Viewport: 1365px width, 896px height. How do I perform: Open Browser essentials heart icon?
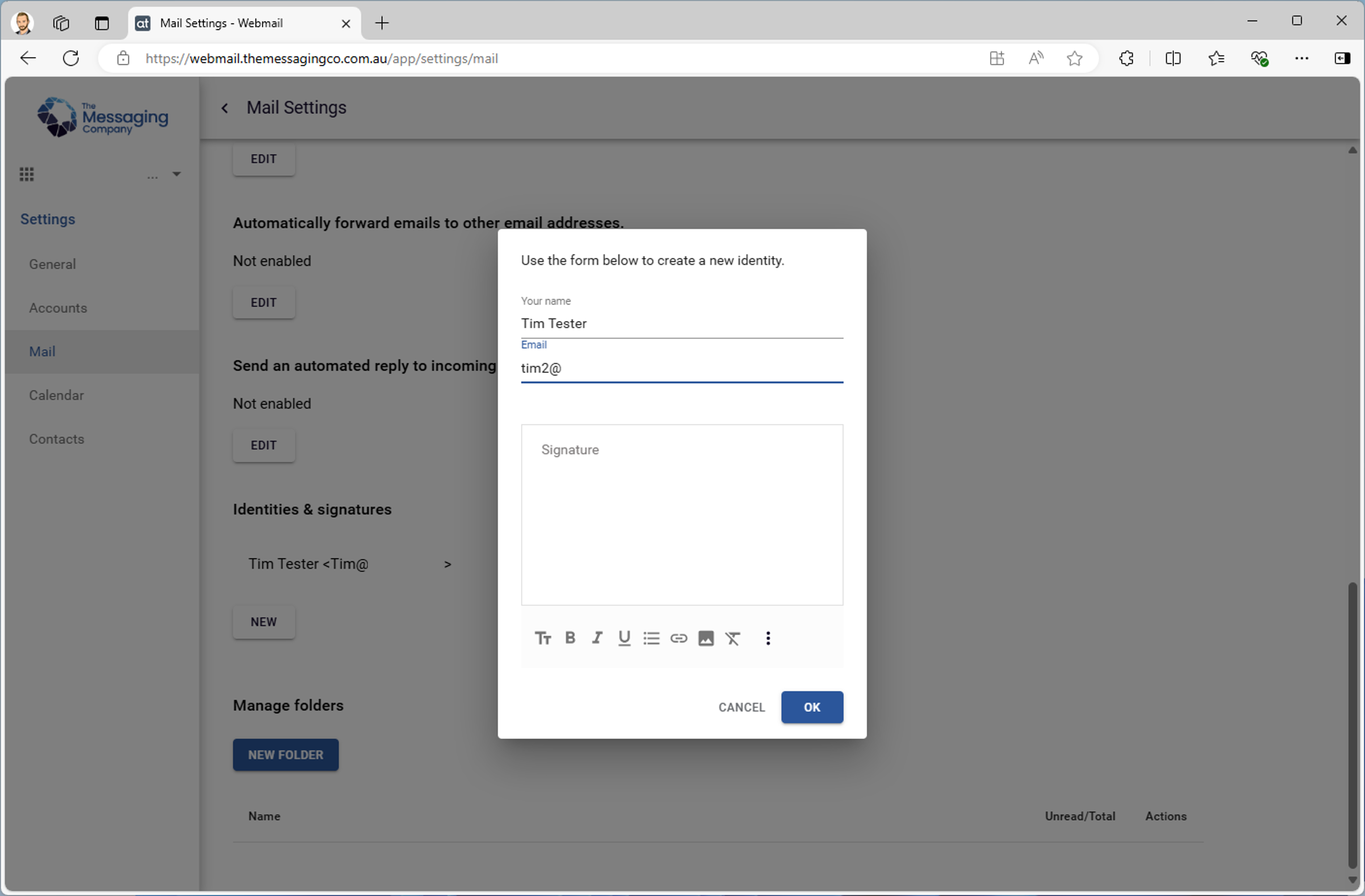[1260, 58]
